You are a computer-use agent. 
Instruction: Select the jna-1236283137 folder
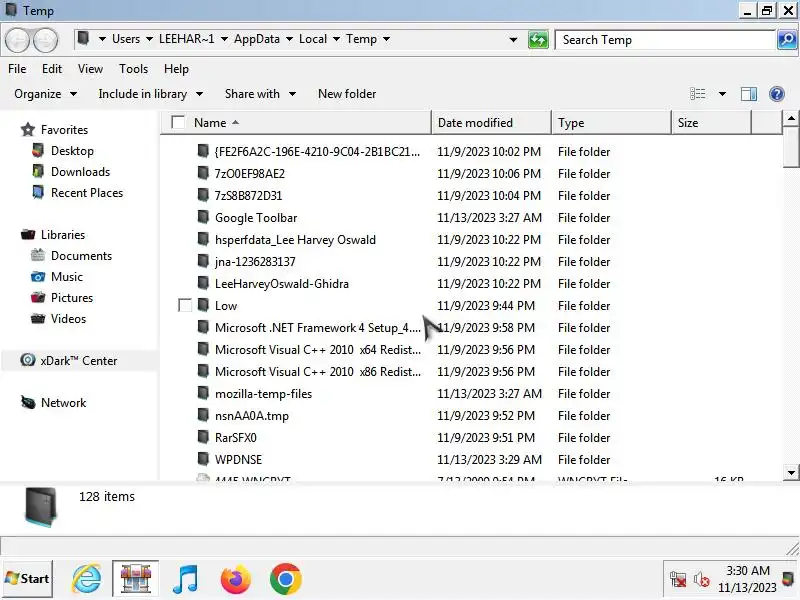click(x=255, y=262)
